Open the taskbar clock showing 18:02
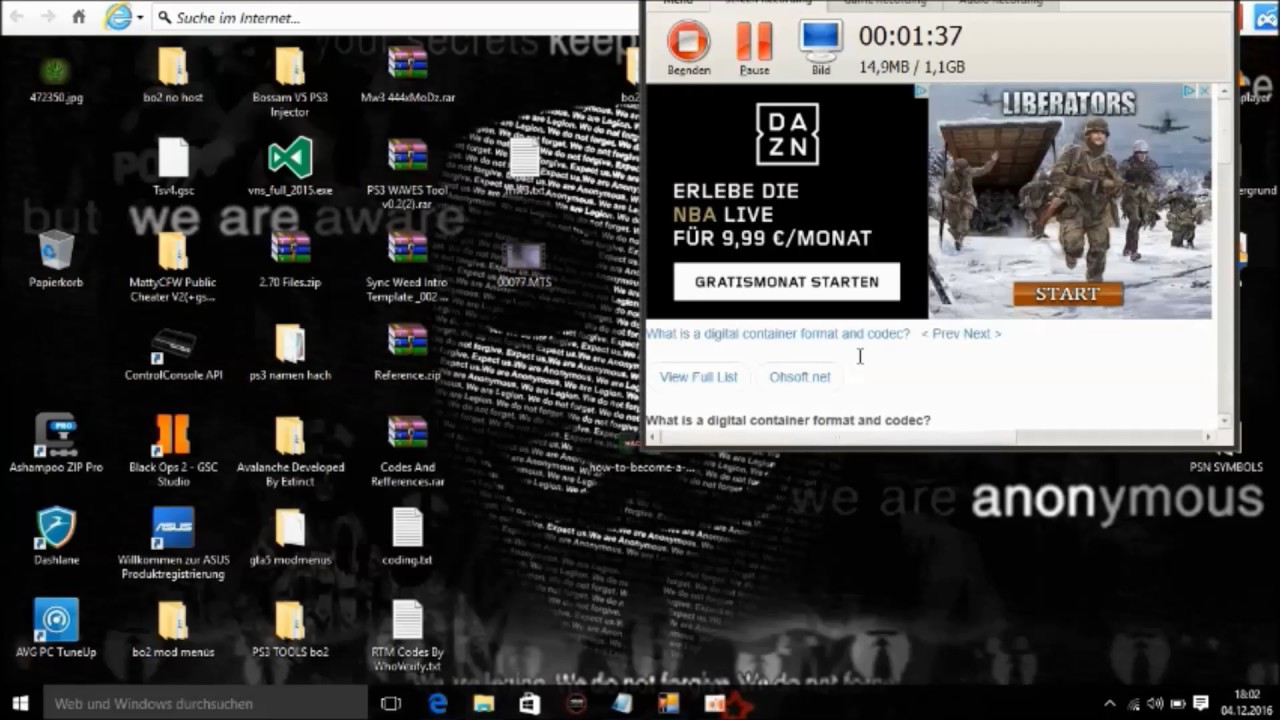1280x720 pixels. point(1247,703)
